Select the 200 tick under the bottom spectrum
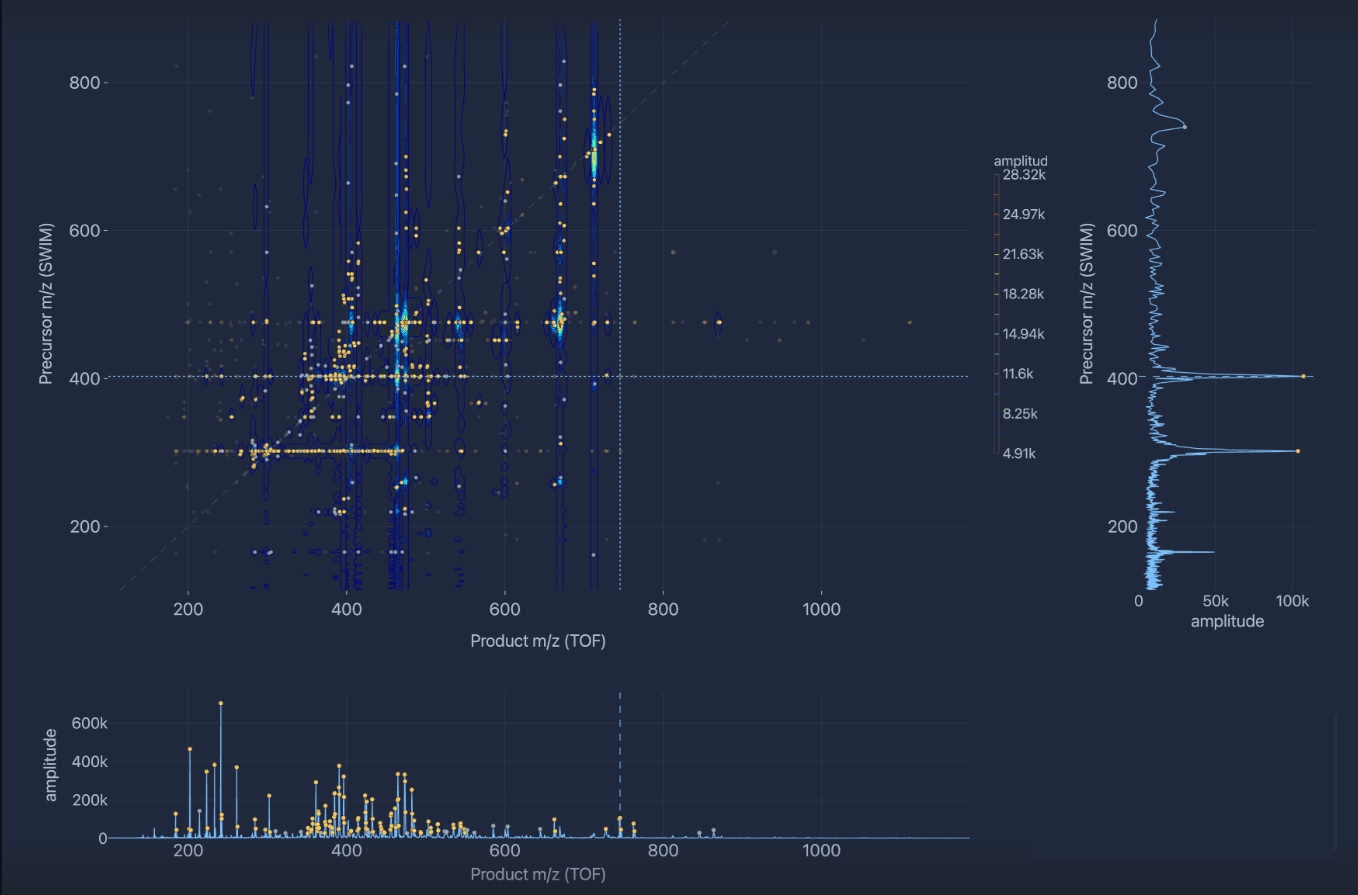Image resolution: width=1358 pixels, height=895 pixels. tap(188, 850)
